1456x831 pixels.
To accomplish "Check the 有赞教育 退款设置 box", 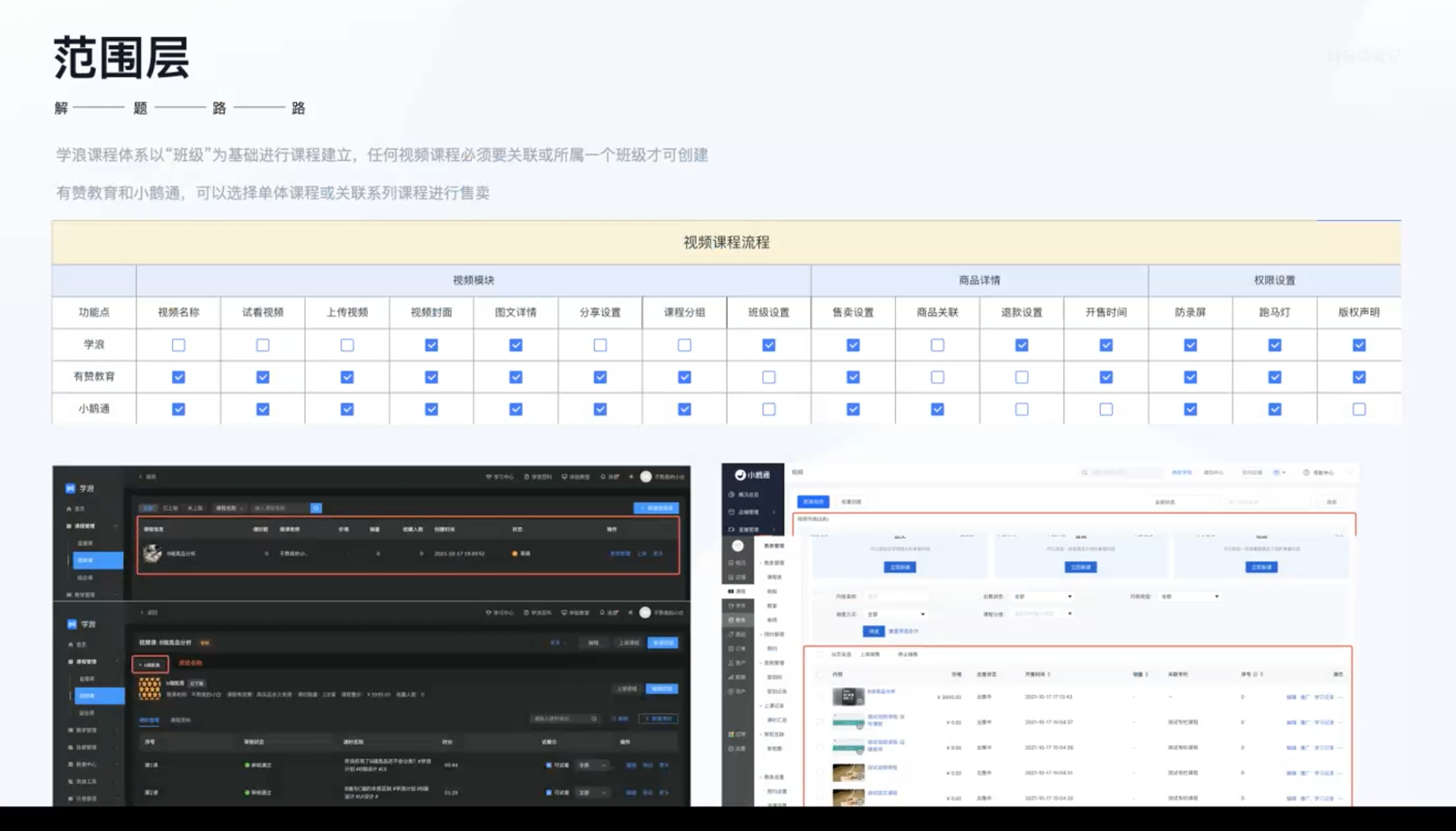I will click(1022, 377).
